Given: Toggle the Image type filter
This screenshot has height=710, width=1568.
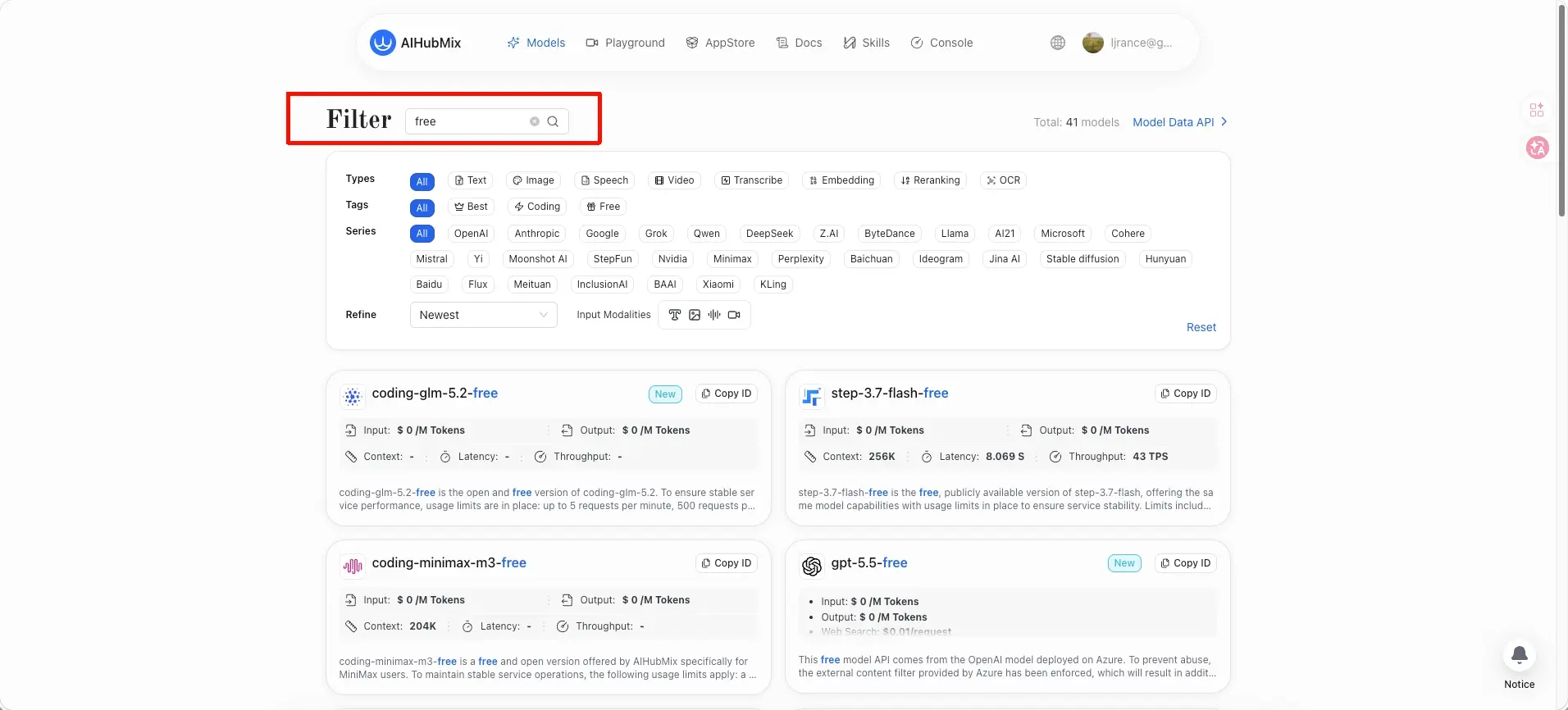Looking at the screenshot, I should click(x=533, y=180).
